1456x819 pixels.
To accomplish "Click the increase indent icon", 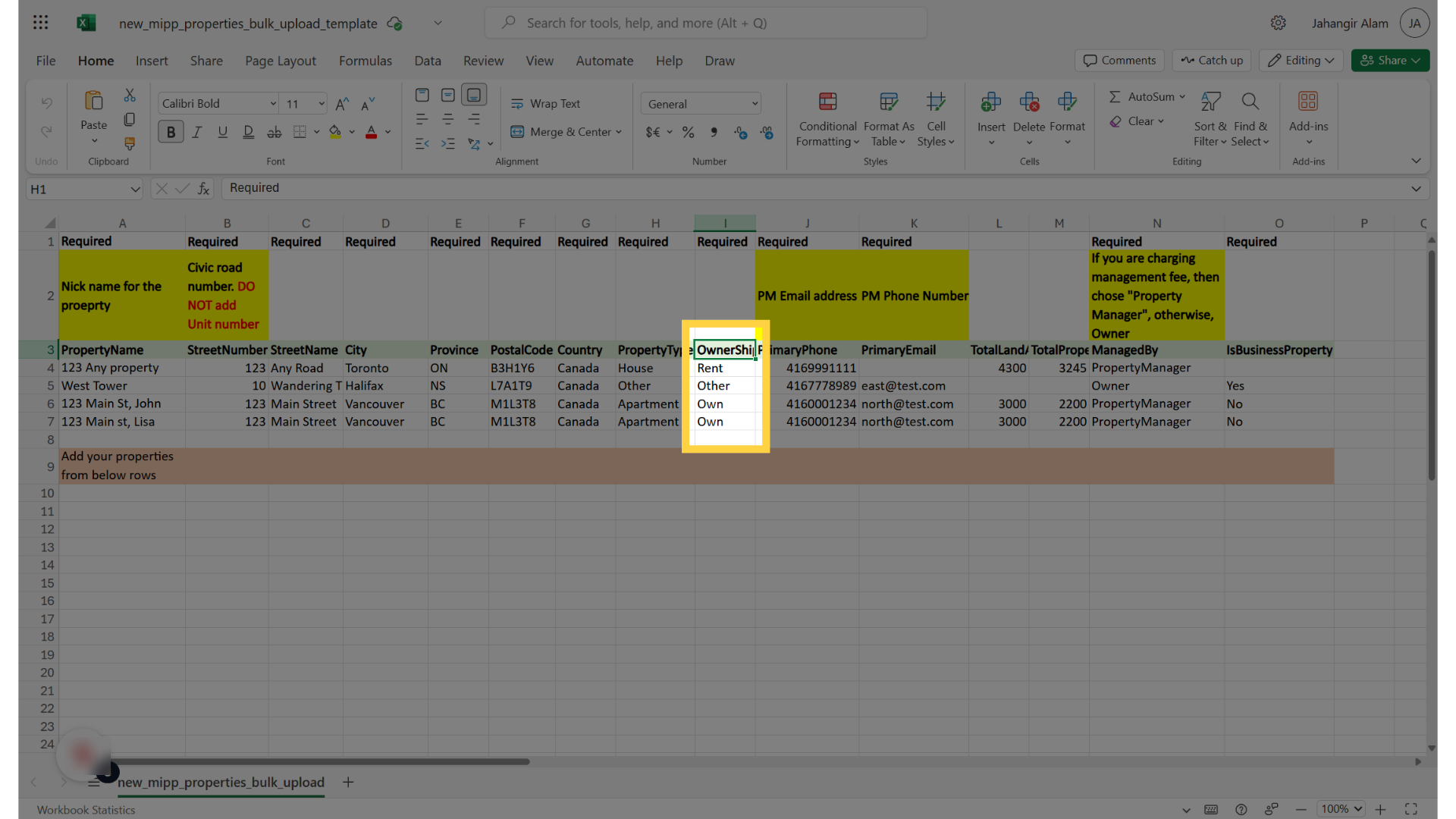I will [x=448, y=143].
